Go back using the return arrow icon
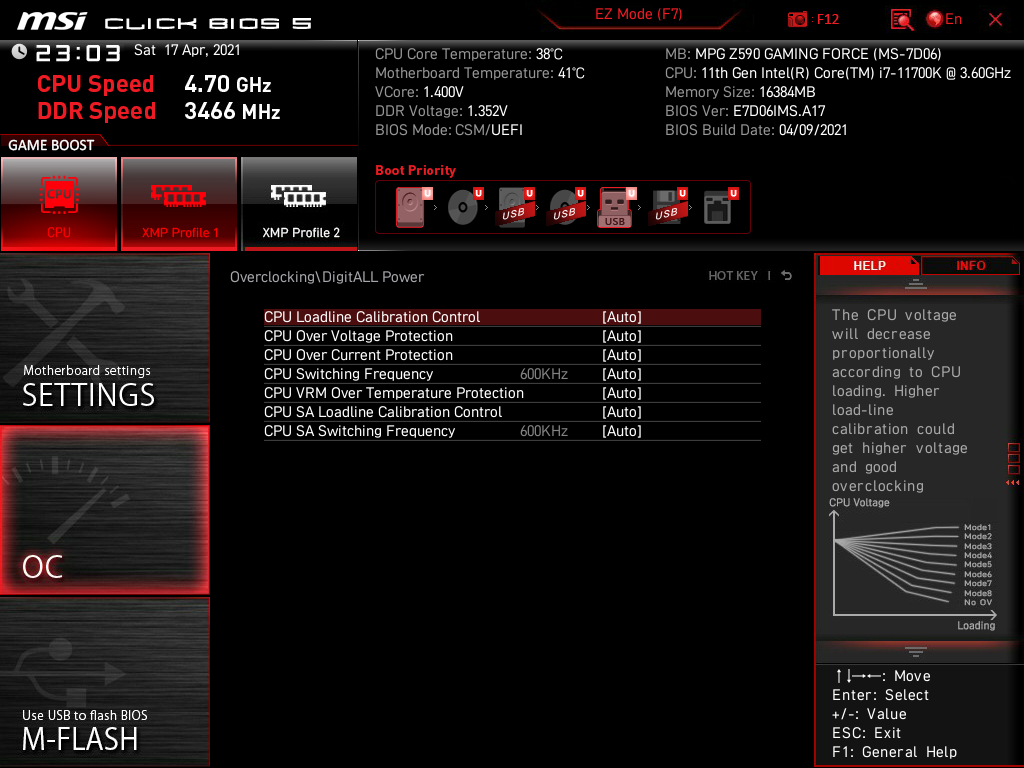 click(786, 276)
